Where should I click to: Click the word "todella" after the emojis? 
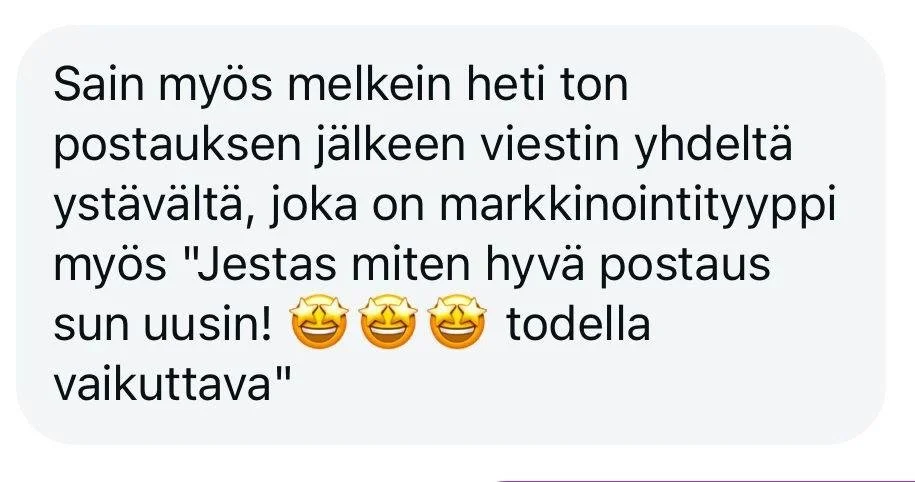point(578,323)
